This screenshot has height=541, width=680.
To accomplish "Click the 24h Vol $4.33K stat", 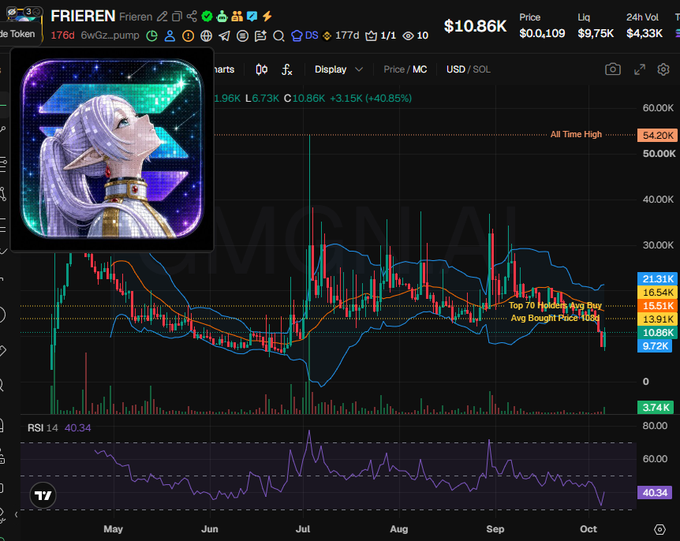I will [644, 26].
